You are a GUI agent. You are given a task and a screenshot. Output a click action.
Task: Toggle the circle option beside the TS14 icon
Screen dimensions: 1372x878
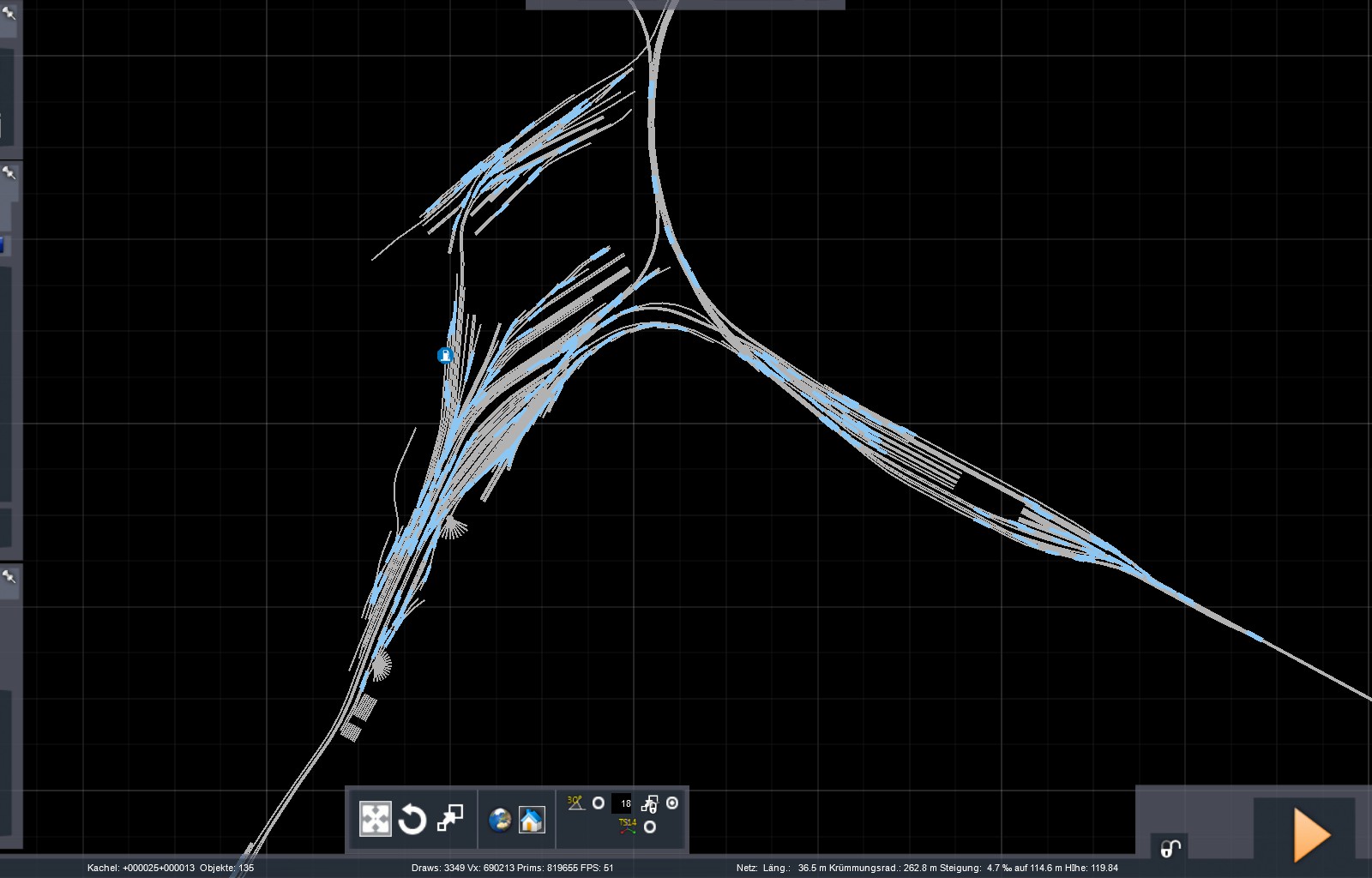650,827
